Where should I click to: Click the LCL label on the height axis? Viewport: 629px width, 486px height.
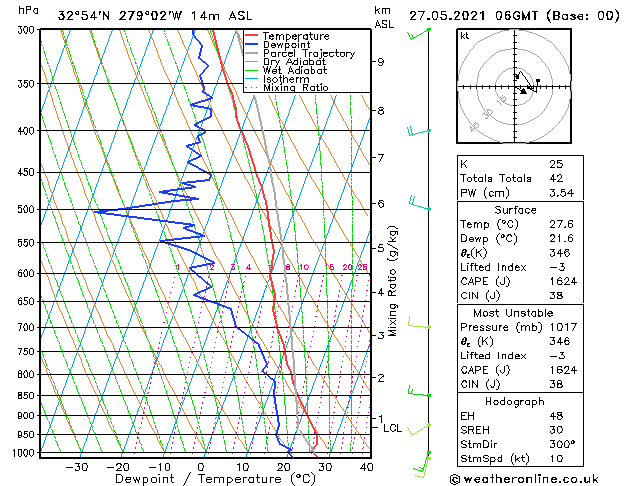click(x=393, y=428)
